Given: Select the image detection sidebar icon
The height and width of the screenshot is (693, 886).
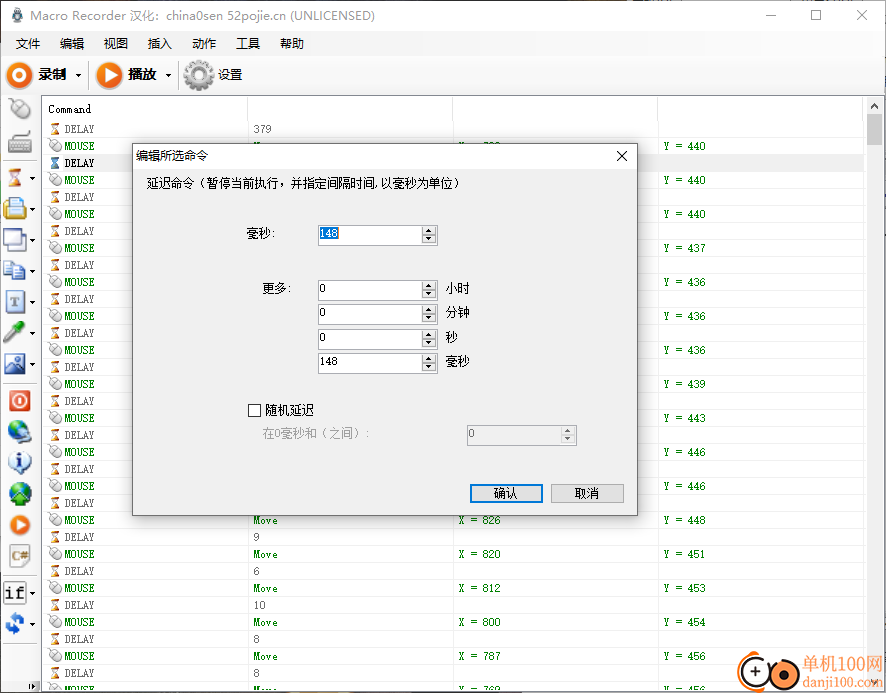Looking at the screenshot, I should tap(15, 363).
